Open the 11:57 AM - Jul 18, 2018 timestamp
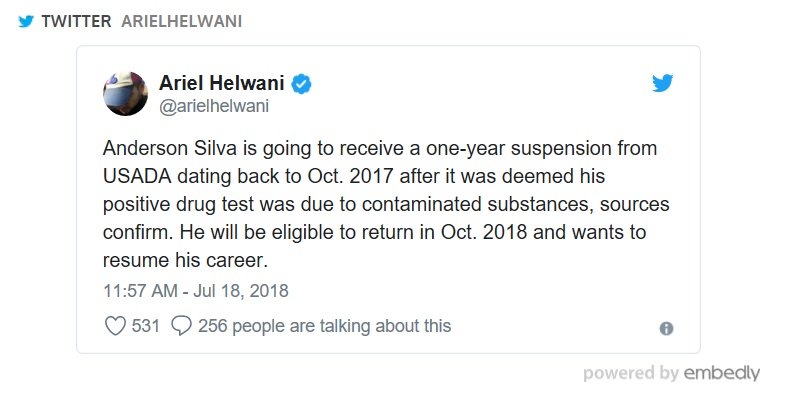The height and width of the screenshot is (412, 788). 195,291
